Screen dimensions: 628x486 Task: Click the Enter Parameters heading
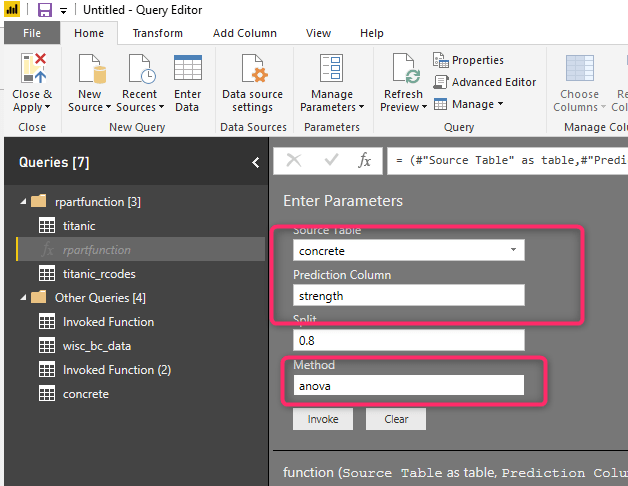[x=343, y=201]
